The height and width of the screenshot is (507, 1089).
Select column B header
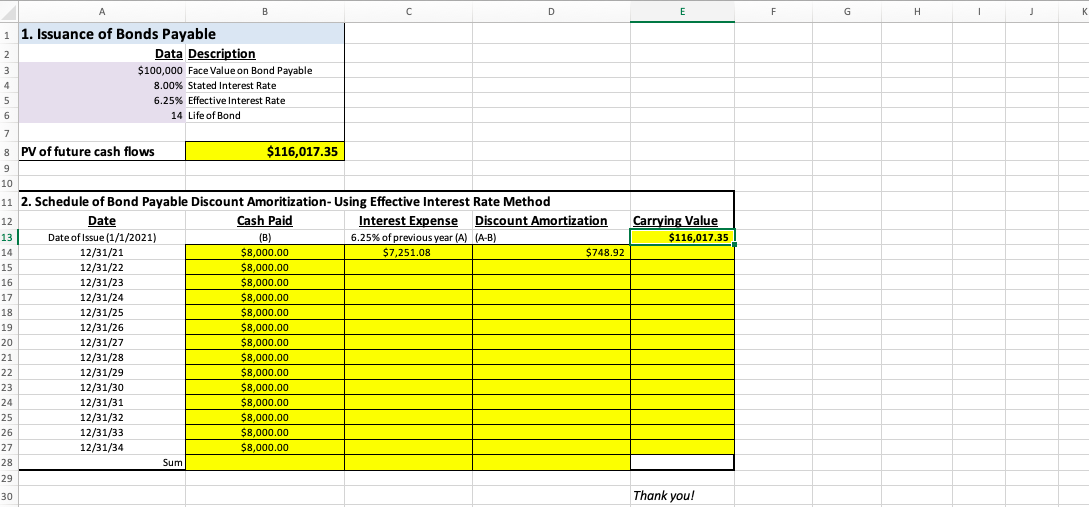pos(265,11)
